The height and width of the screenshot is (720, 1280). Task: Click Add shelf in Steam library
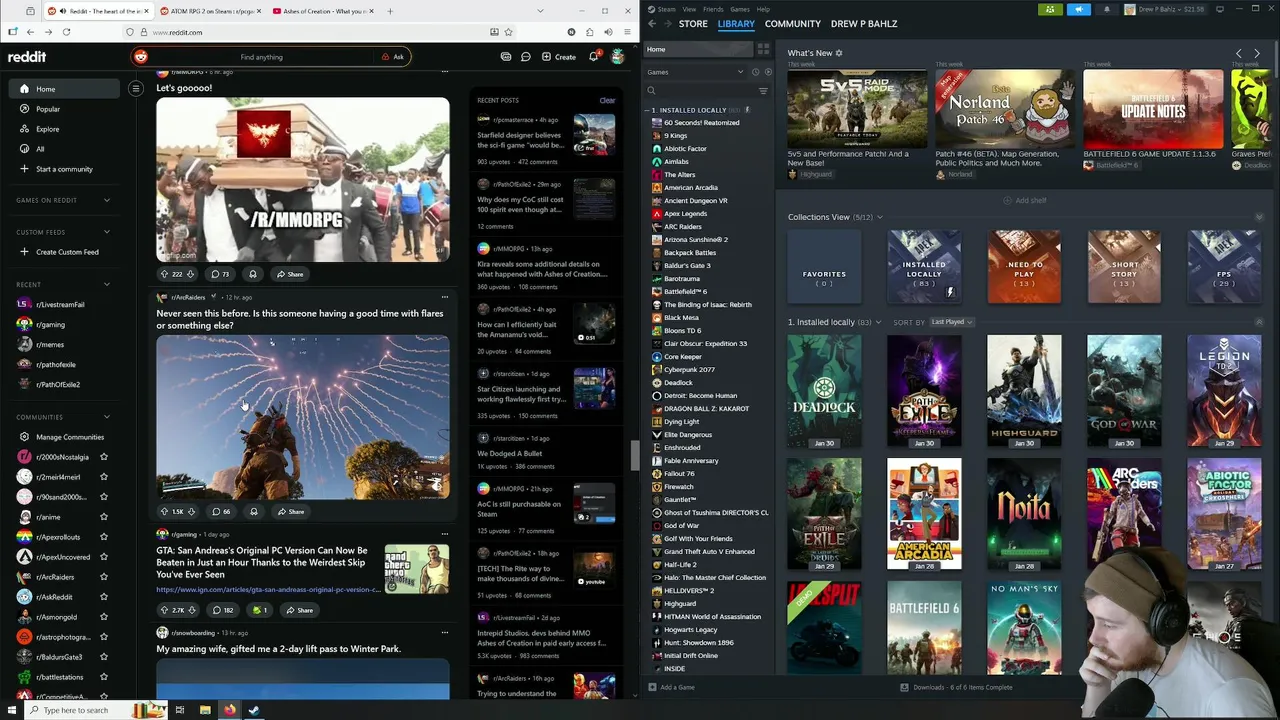tap(1025, 200)
